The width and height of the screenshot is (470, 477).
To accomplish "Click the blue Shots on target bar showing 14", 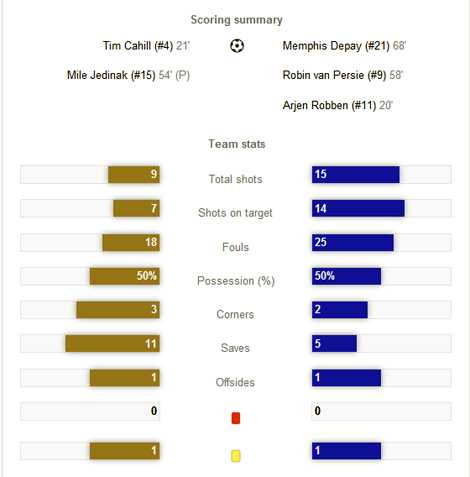I will coord(358,208).
